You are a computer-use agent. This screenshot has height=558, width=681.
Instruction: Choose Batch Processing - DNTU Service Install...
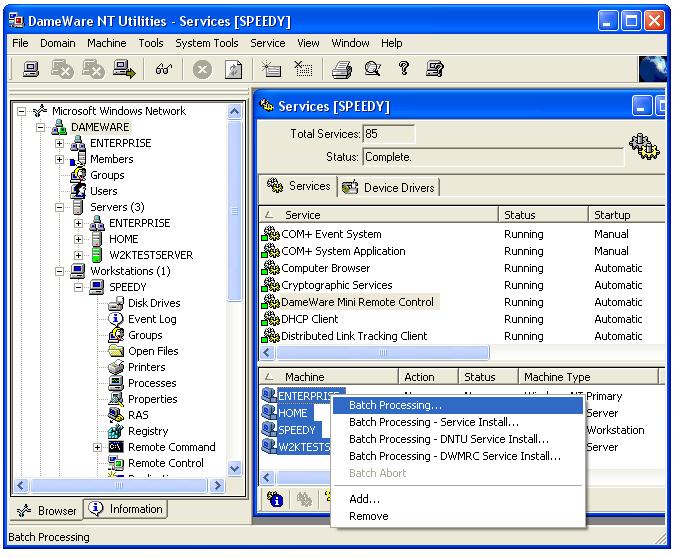tap(458, 439)
